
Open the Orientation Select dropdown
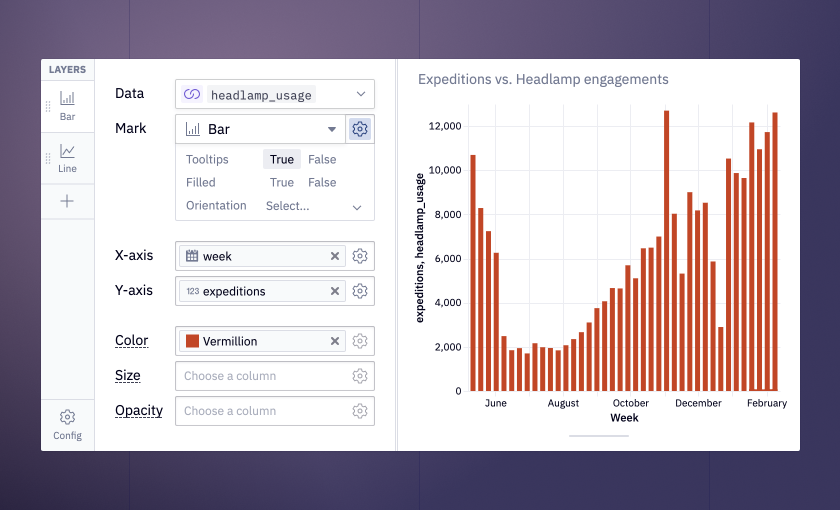click(313, 206)
